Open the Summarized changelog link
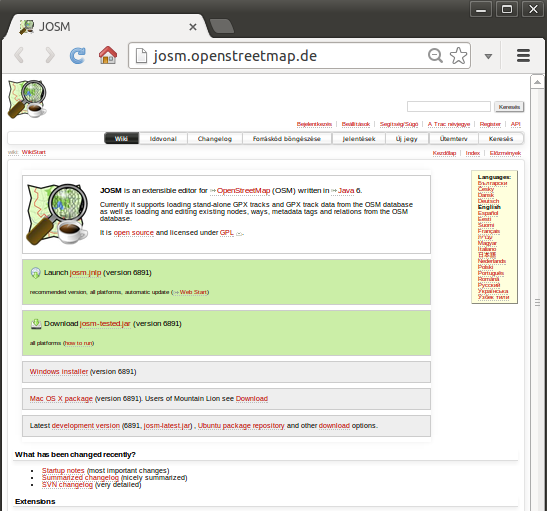The width and height of the screenshot is (547, 511). coord(80,478)
